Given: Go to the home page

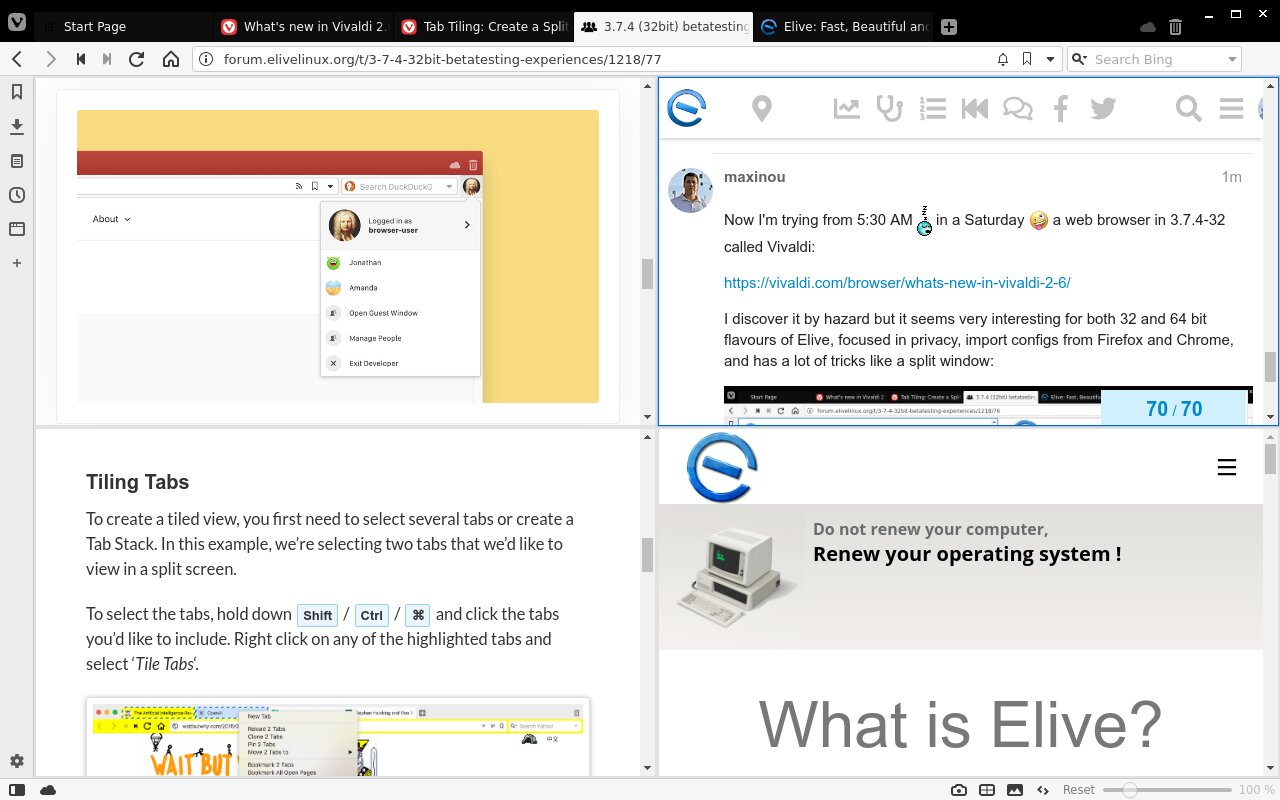Looking at the screenshot, I should [171, 59].
